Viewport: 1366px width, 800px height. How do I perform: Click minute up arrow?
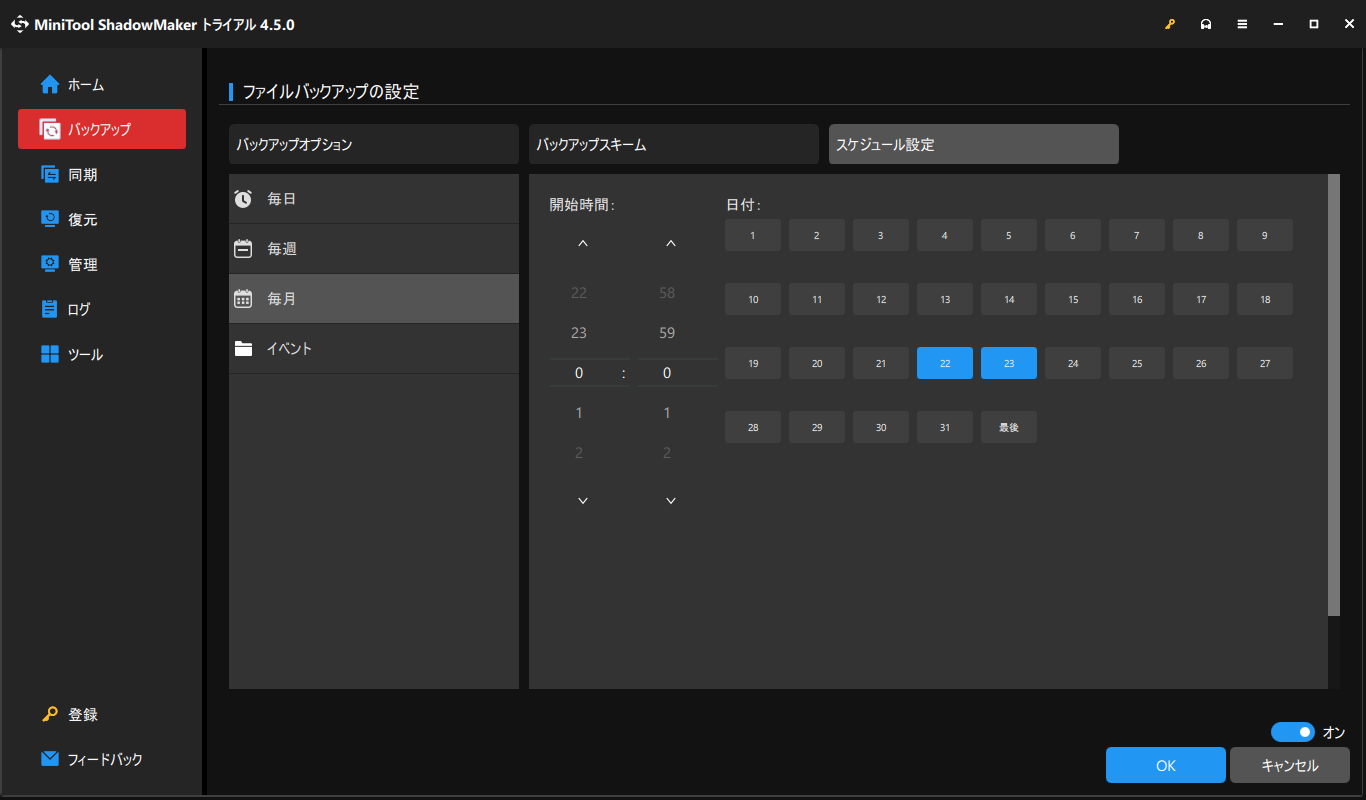(x=671, y=244)
